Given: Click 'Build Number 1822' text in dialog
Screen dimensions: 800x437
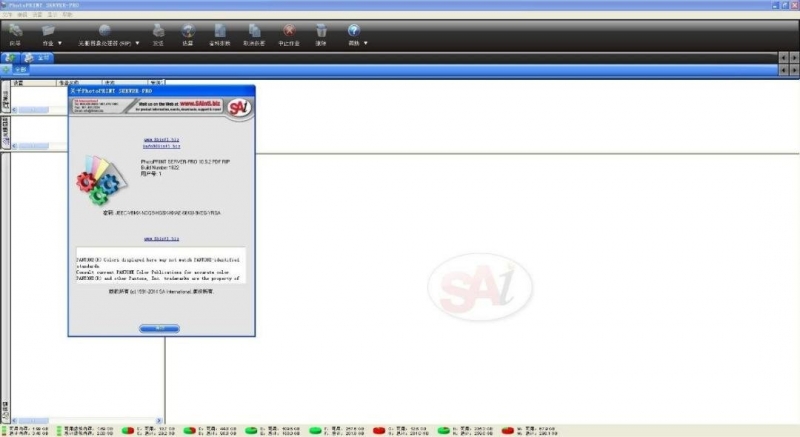Looking at the screenshot, I should [160, 167].
